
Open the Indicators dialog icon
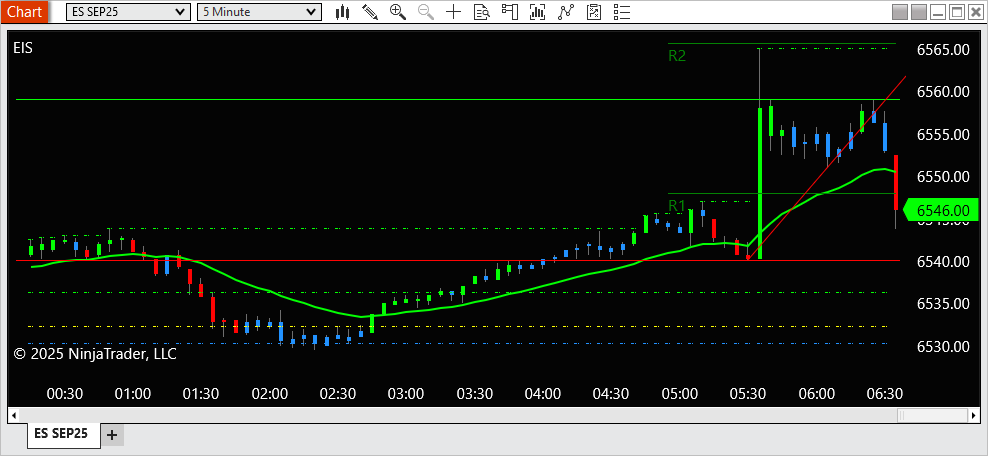point(566,11)
